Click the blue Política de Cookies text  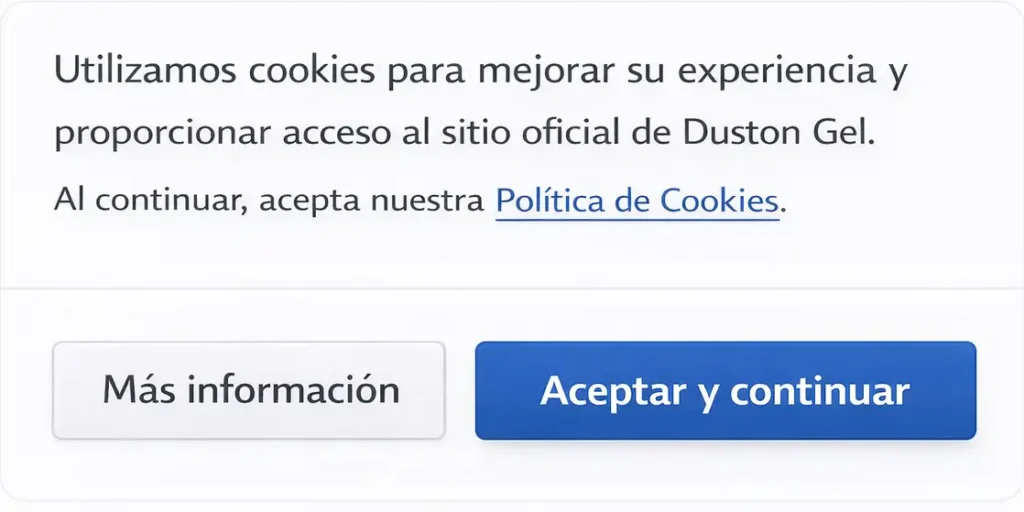[x=637, y=200]
